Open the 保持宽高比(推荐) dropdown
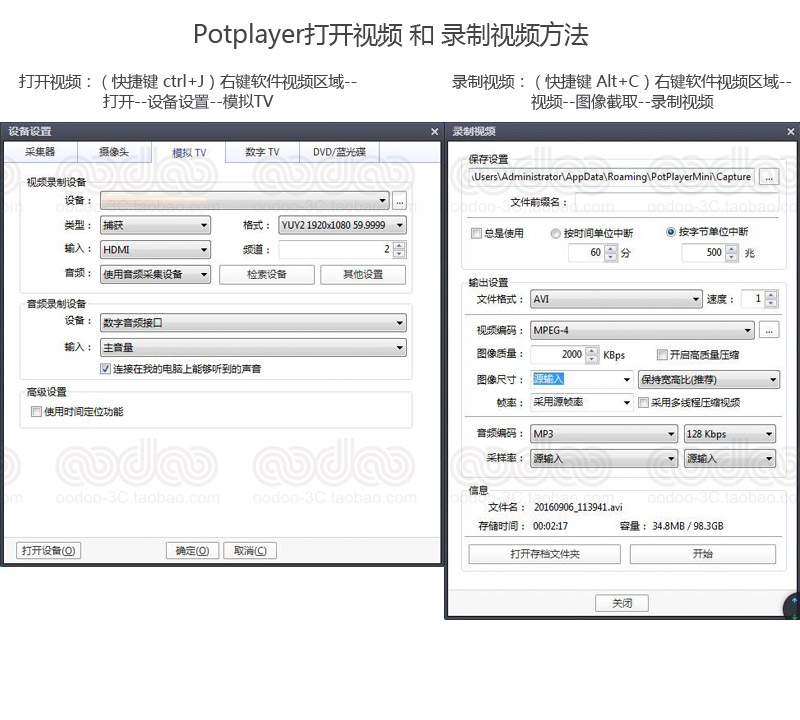Image resolution: width=800 pixels, height=720 pixels. (709, 380)
